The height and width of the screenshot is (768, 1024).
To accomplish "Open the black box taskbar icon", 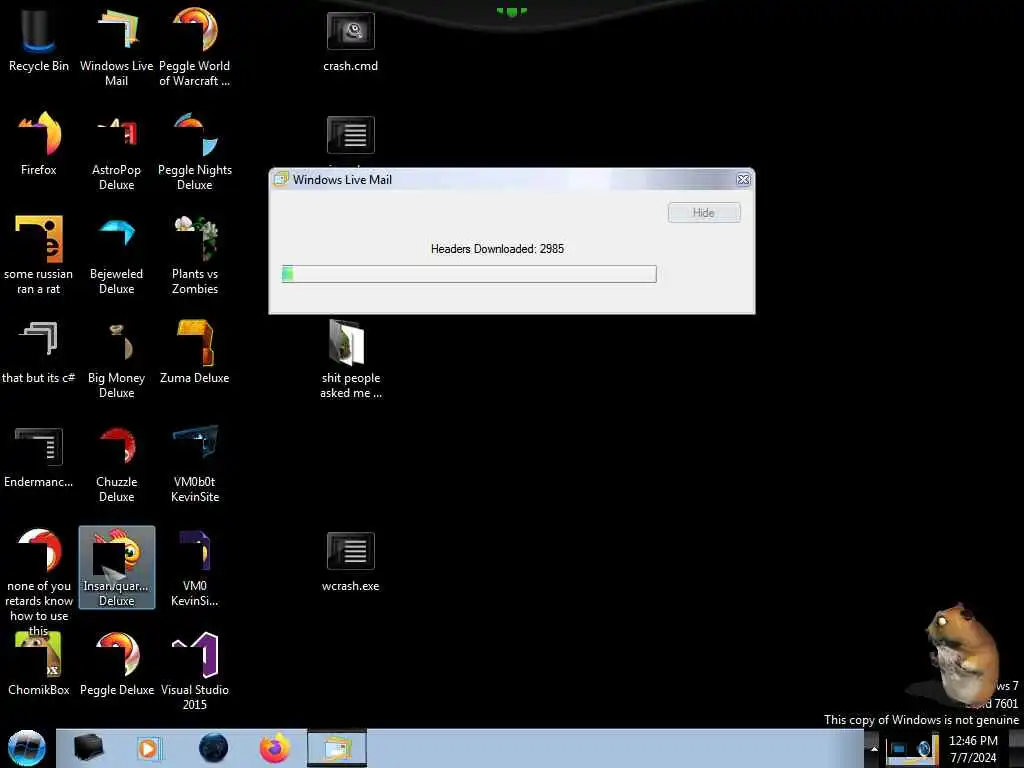I will [x=89, y=748].
